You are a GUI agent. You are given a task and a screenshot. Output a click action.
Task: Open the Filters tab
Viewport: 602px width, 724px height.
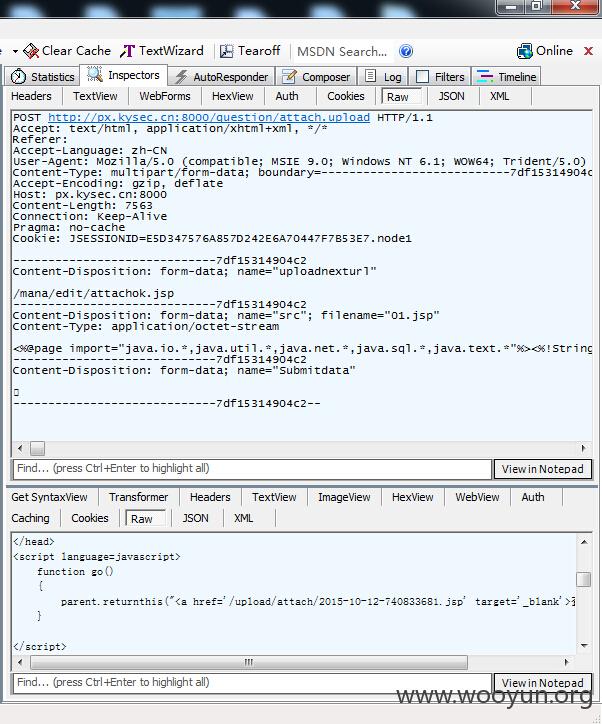[440, 77]
